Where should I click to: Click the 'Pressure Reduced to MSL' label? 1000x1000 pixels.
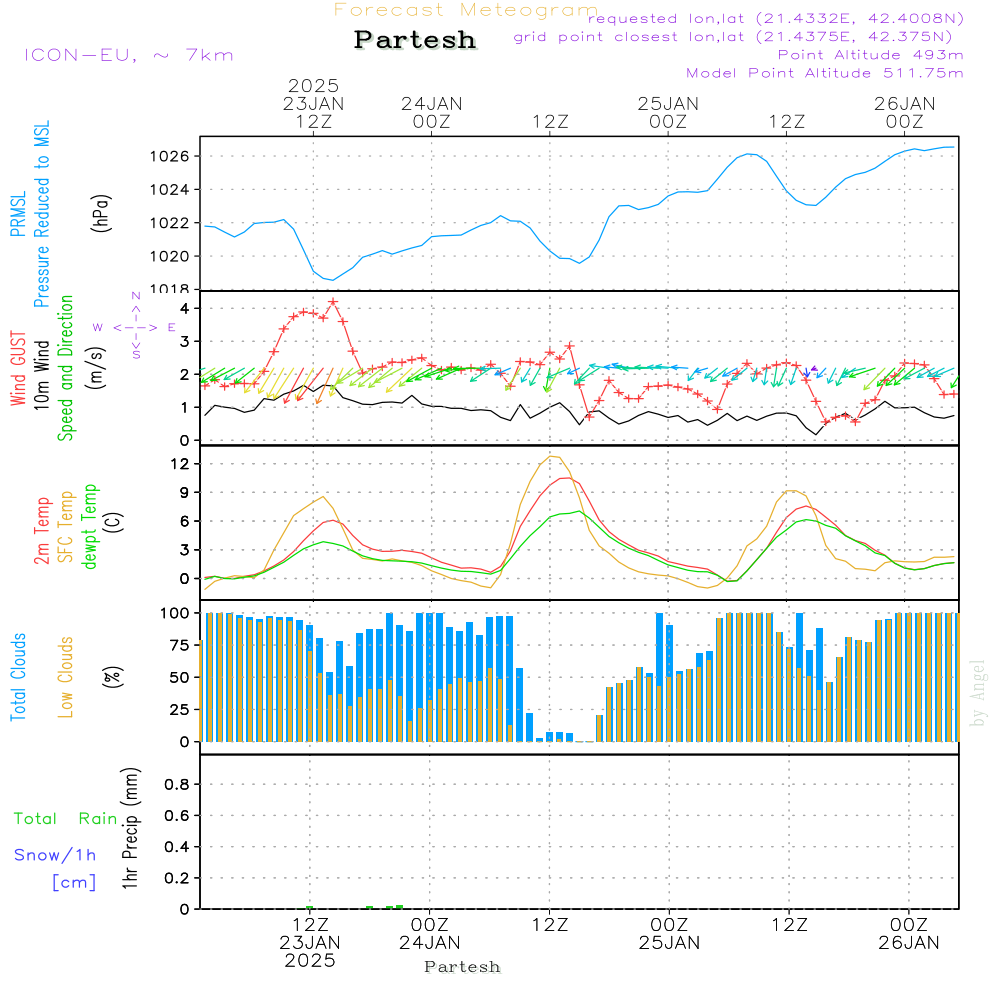[x=41, y=214]
